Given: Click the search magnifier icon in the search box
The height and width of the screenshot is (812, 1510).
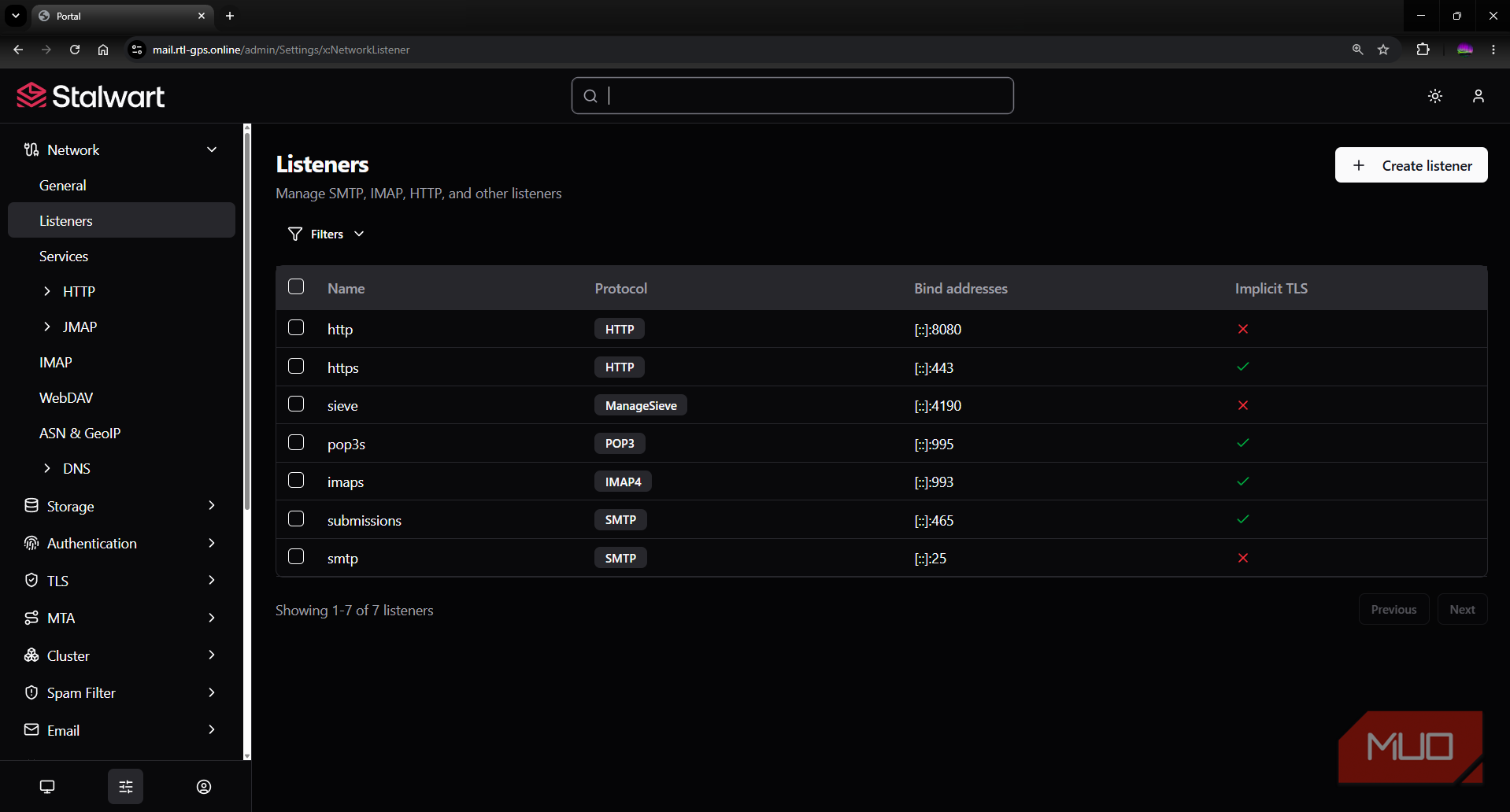Looking at the screenshot, I should (x=590, y=96).
